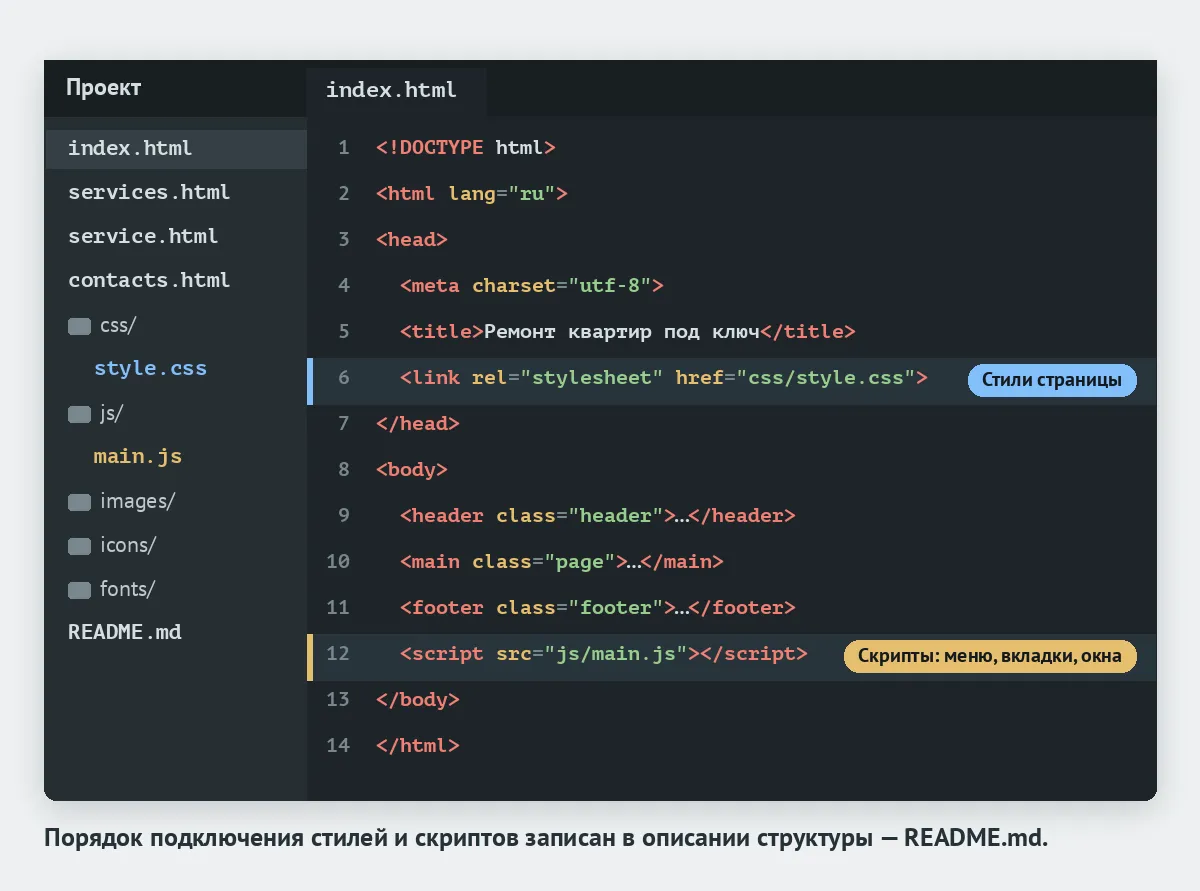Open index.html in the project tree
Screen dimensions: 1200x891
pos(176,149)
